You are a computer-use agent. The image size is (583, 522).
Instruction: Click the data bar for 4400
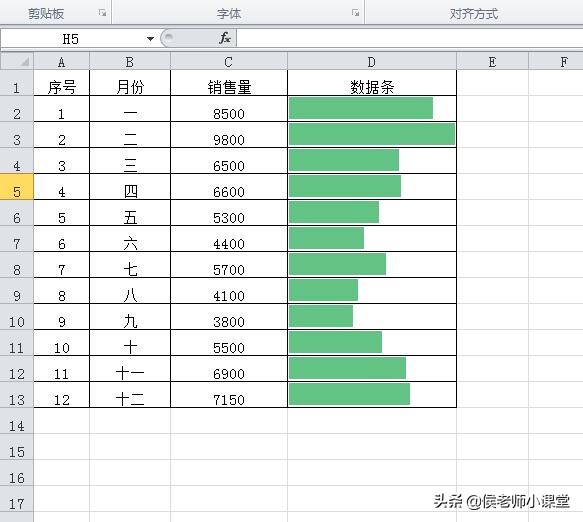(326, 238)
